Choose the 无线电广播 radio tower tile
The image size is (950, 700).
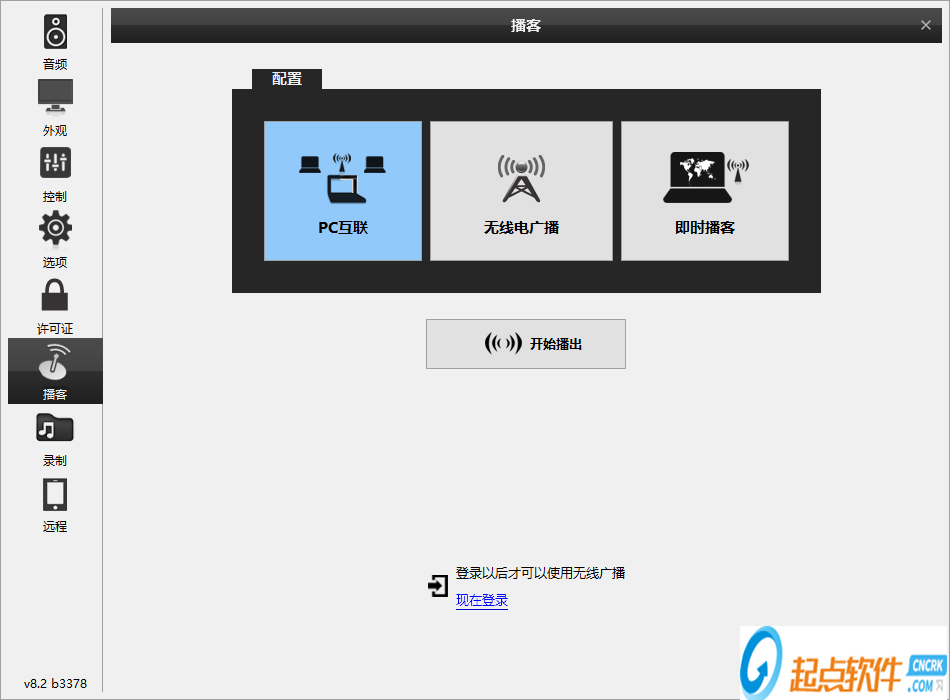[x=521, y=191]
